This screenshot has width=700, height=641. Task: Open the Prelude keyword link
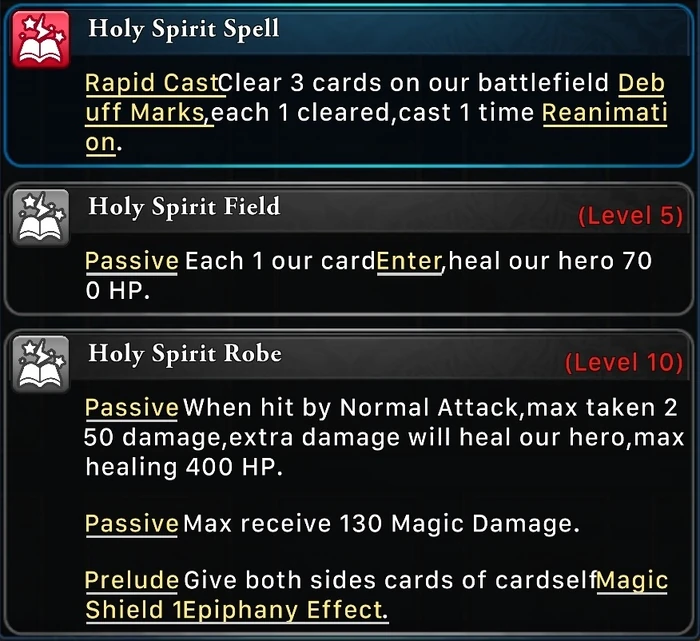point(132,581)
